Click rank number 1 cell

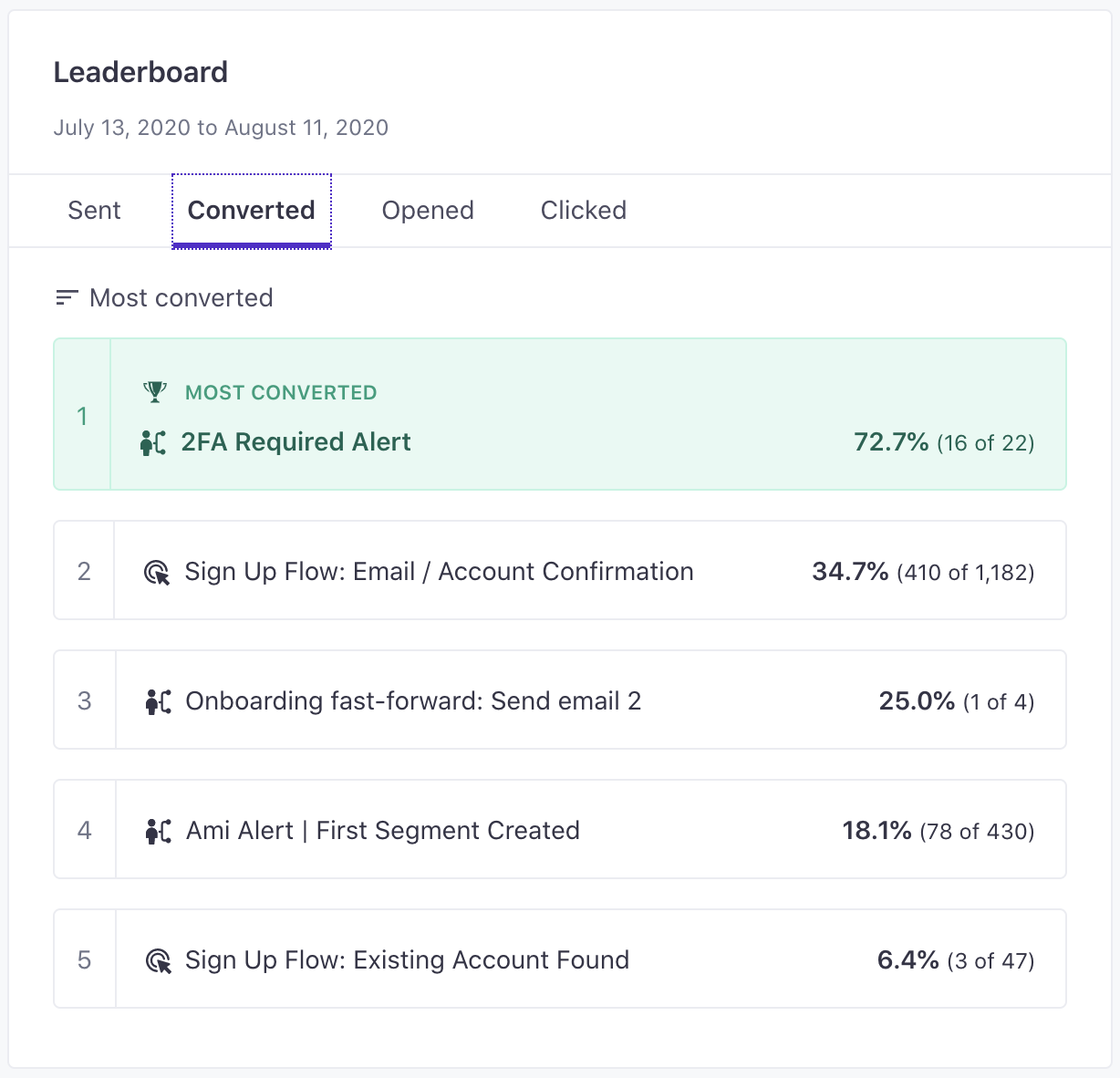click(82, 415)
